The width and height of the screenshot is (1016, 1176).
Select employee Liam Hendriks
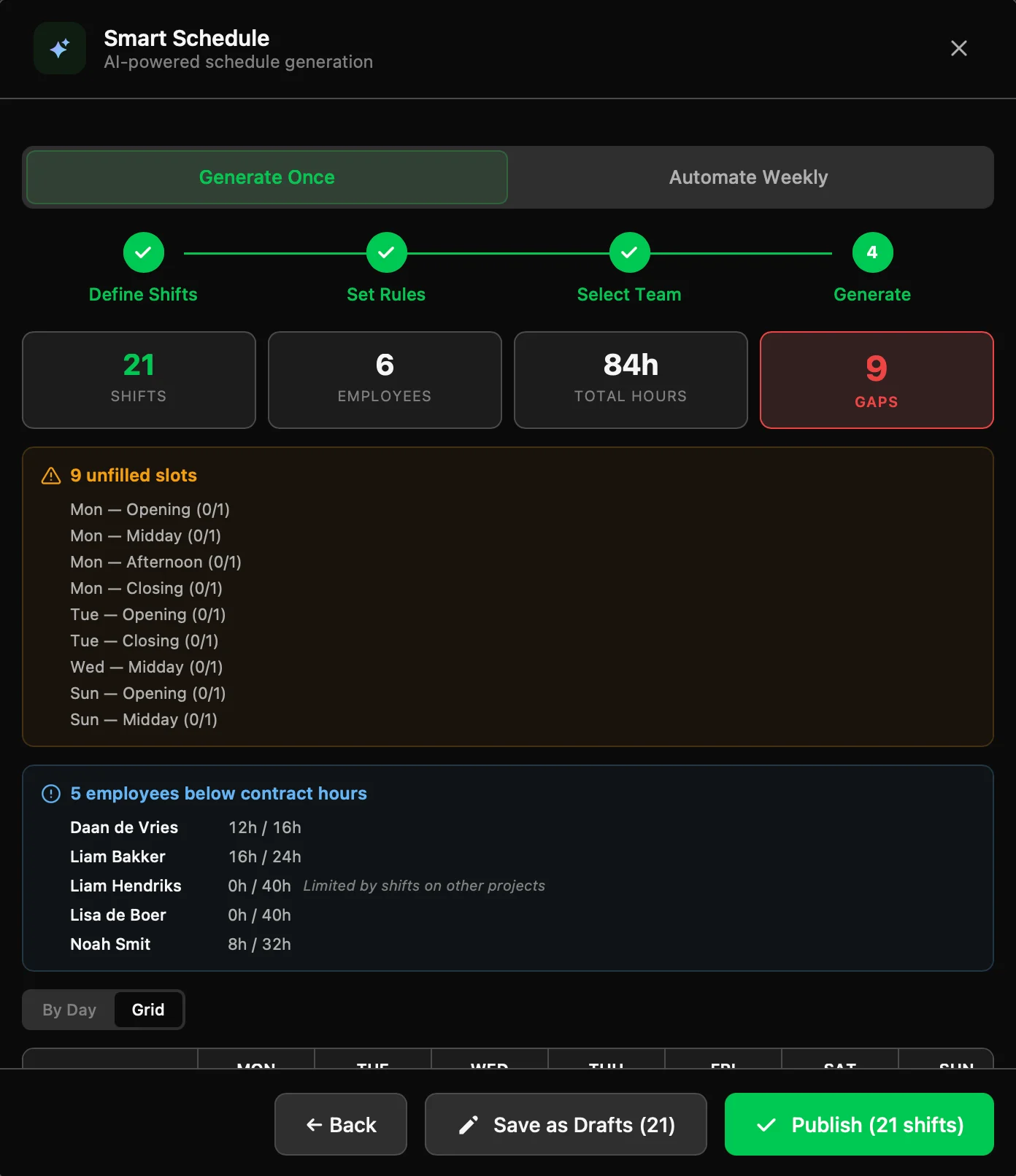pos(126,886)
